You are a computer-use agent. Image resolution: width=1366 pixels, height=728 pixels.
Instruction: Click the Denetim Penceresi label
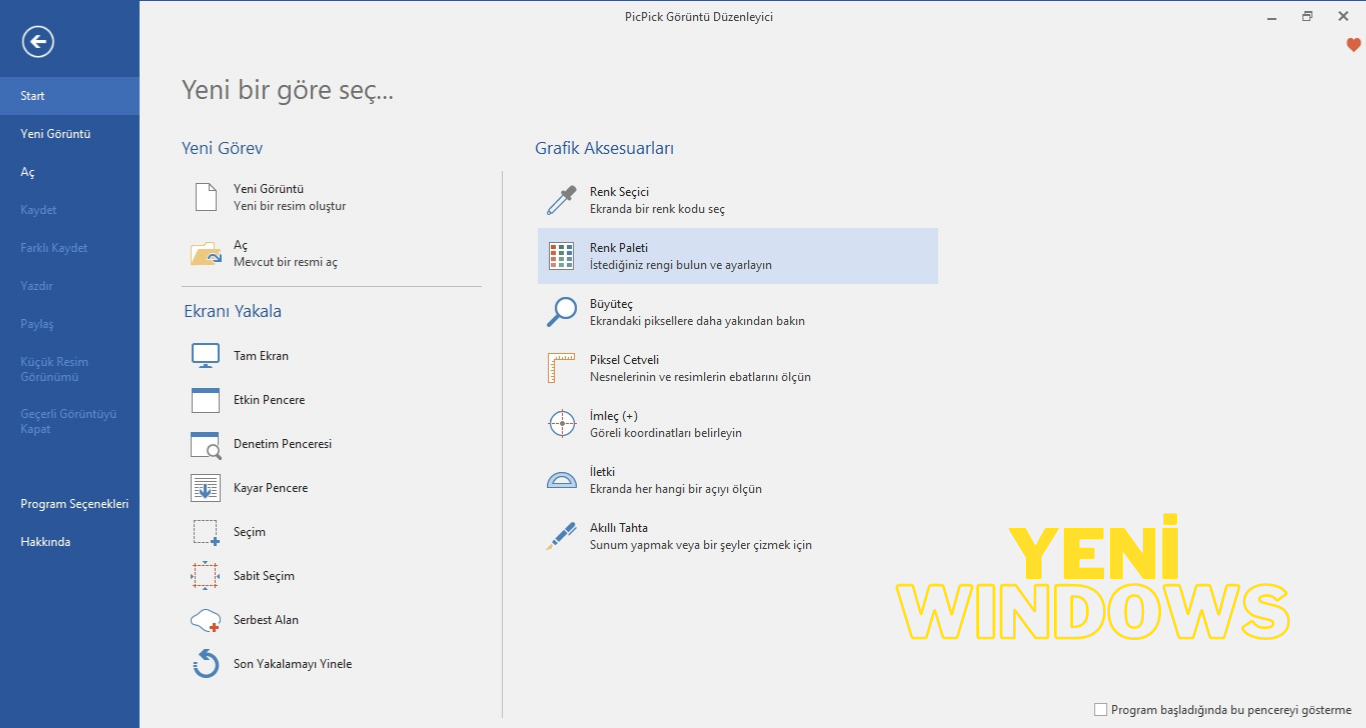tap(282, 444)
